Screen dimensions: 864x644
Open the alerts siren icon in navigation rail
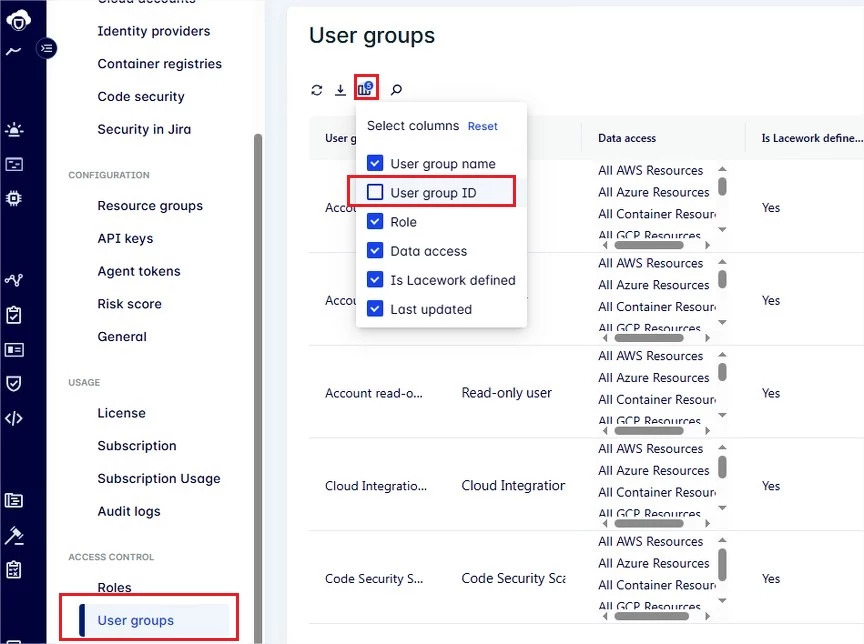point(14,129)
